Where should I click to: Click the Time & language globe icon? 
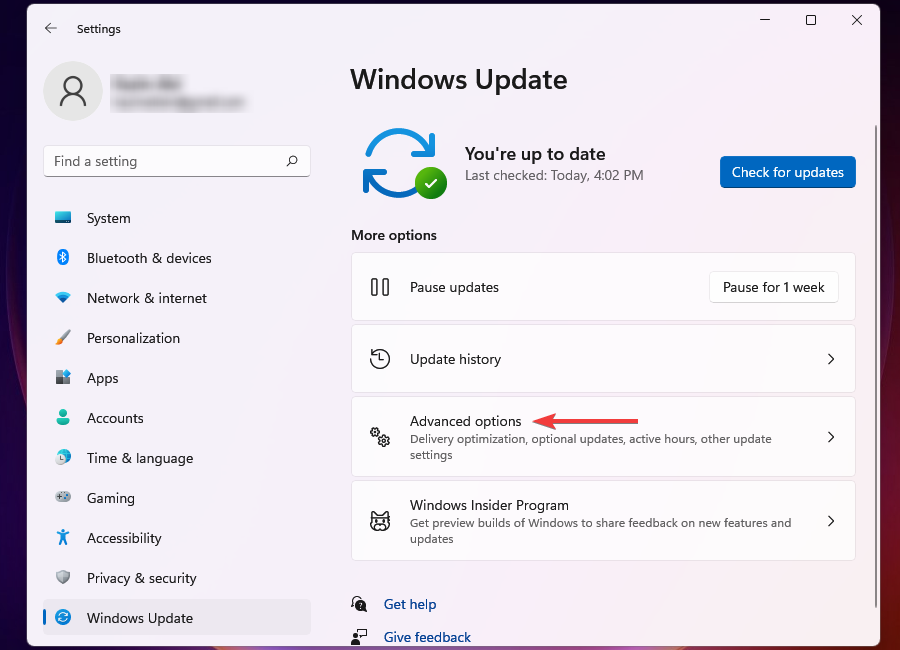click(x=63, y=457)
